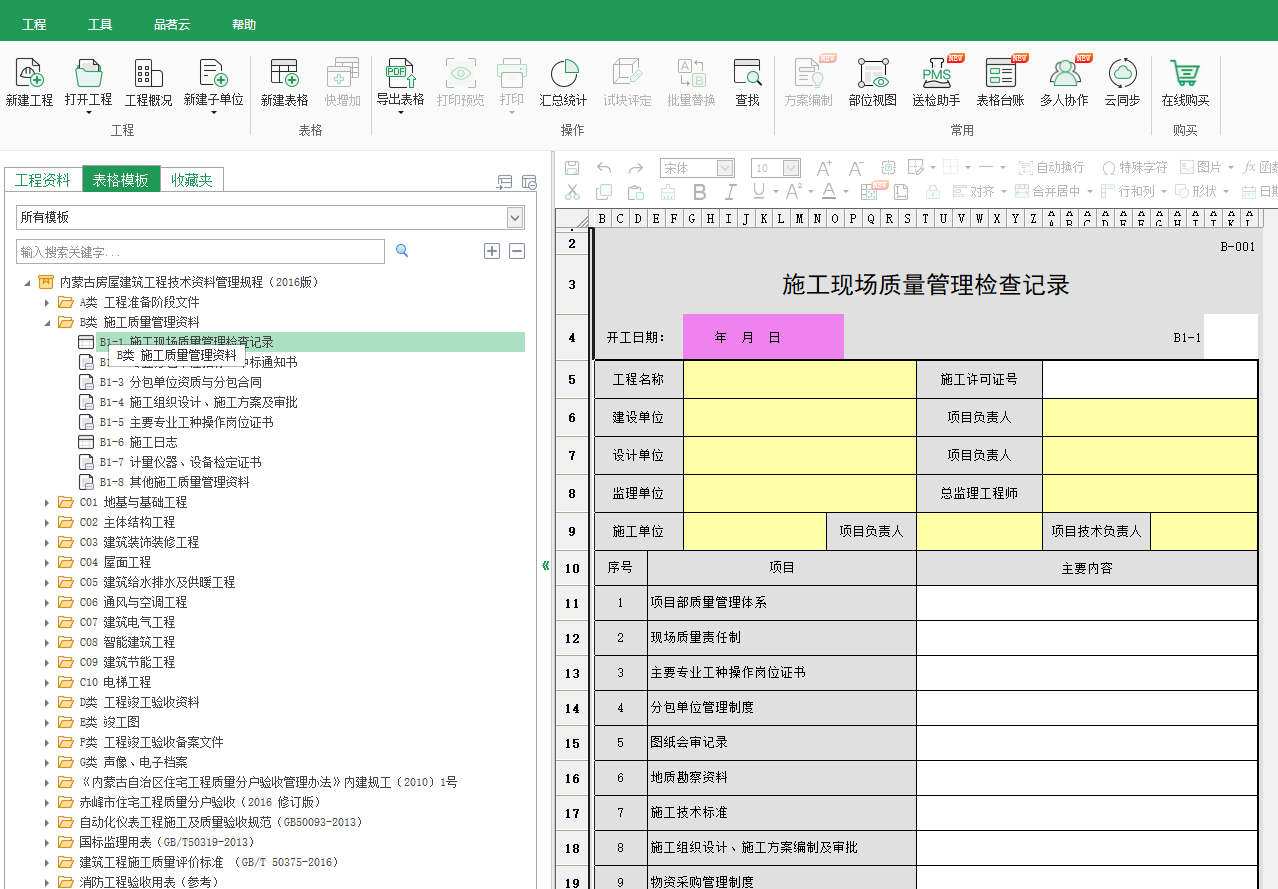Image resolution: width=1278 pixels, height=889 pixels.
Task: Open the 帮助 menu
Action: tap(244, 24)
